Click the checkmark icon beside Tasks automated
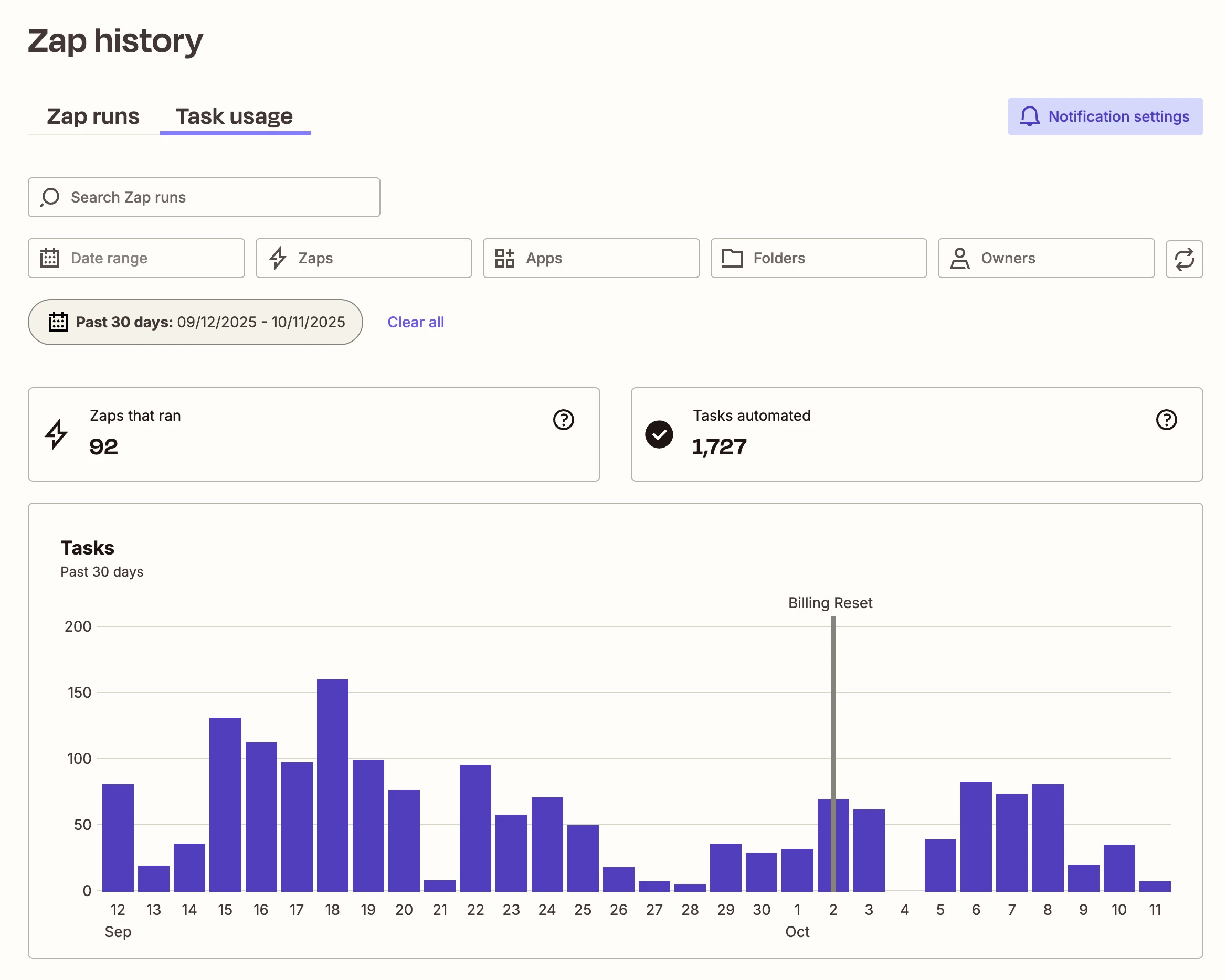Image resolution: width=1226 pixels, height=980 pixels. tap(659, 435)
